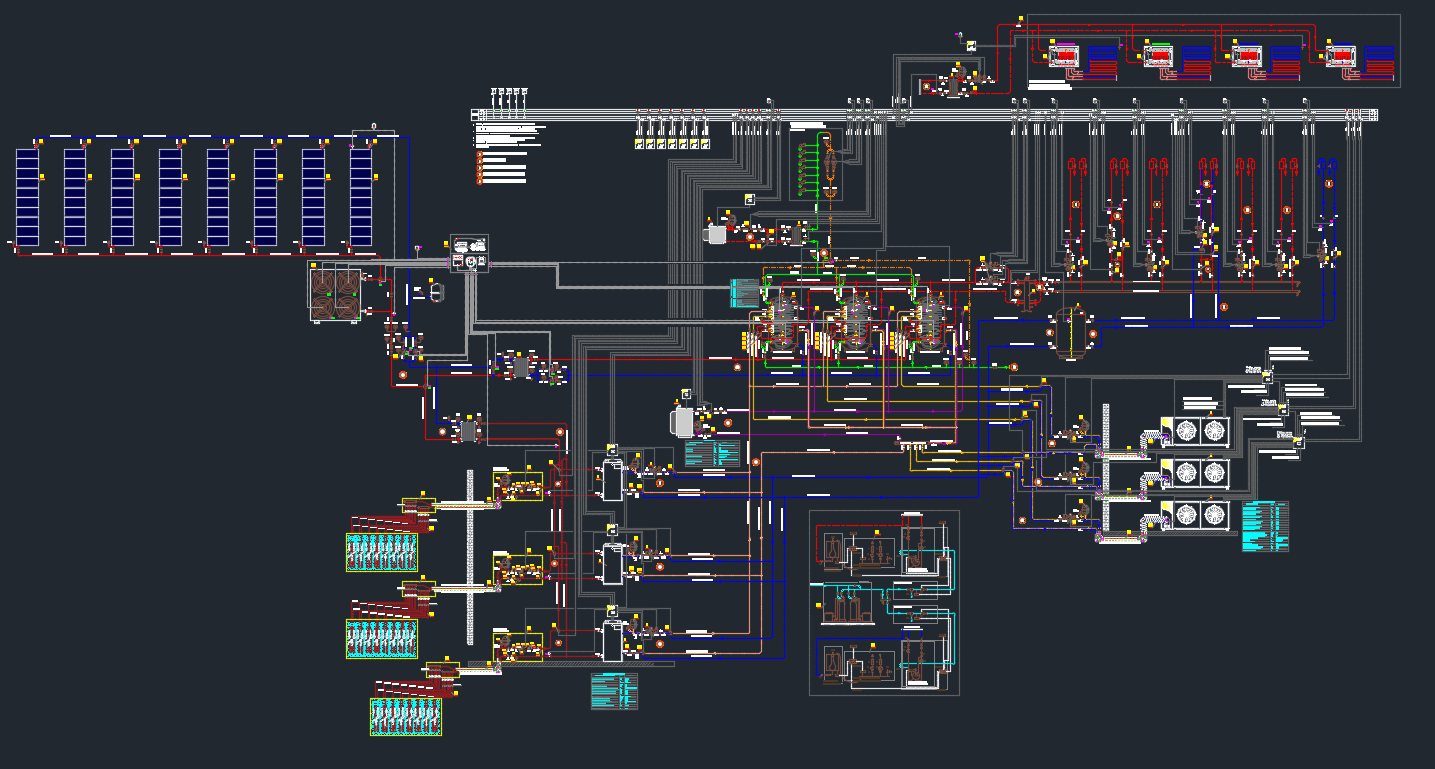Click the bottommost cyan manifold block at lower left

point(406,717)
